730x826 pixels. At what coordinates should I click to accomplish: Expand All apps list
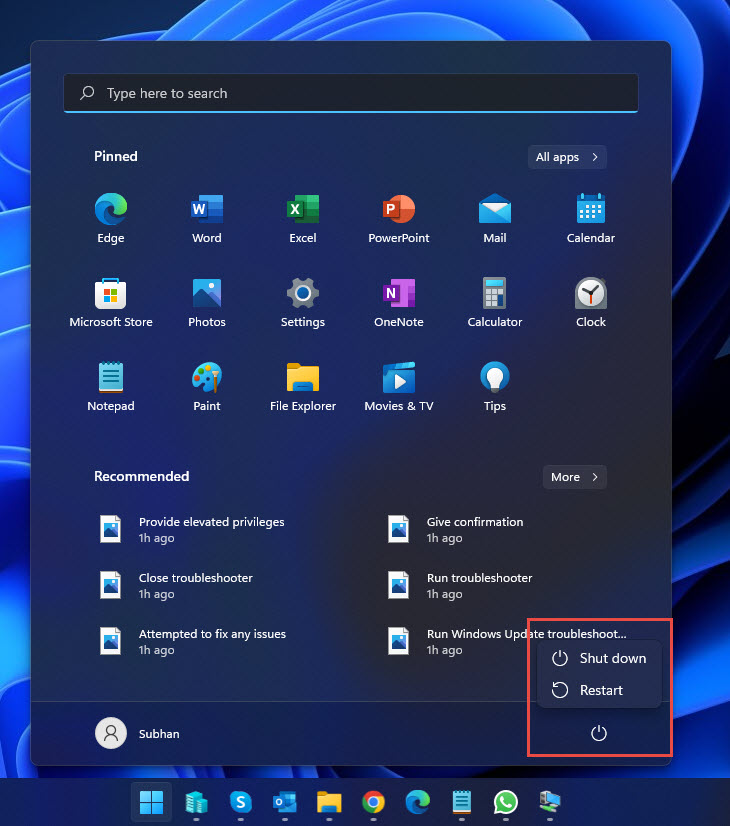[x=567, y=157]
